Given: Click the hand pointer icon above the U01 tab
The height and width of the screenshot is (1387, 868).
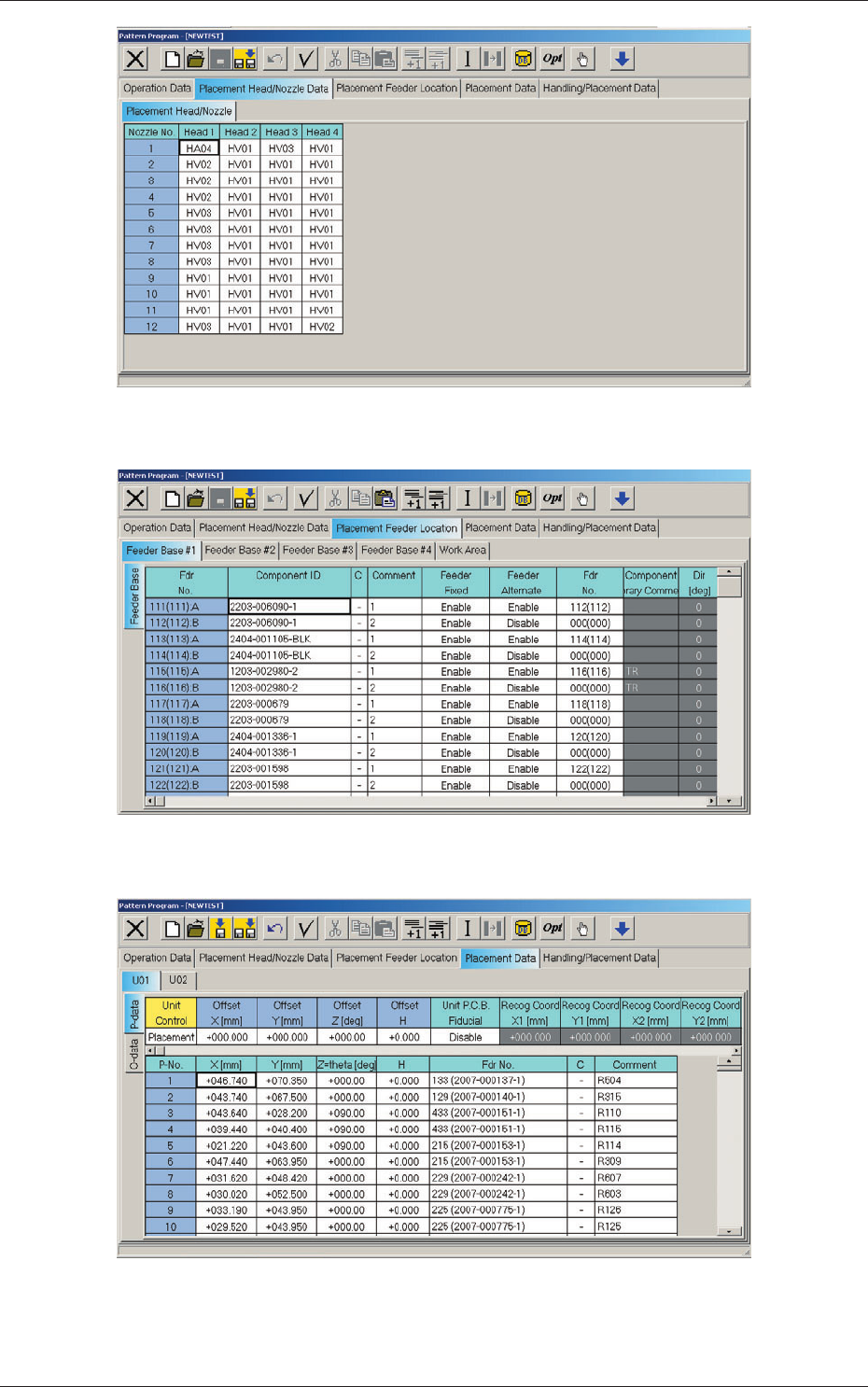Looking at the screenshot, I should [x=582, y=929].
